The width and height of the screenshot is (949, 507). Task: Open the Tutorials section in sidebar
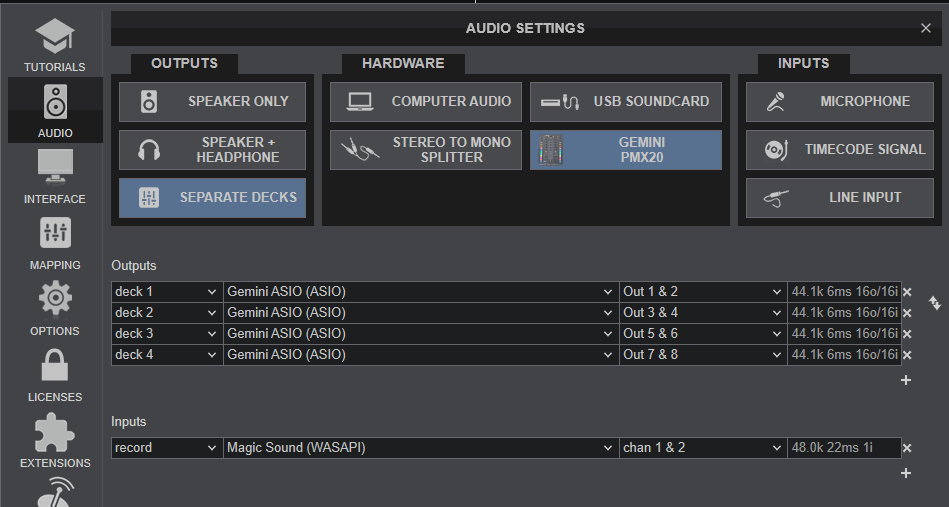coord(55,45)
